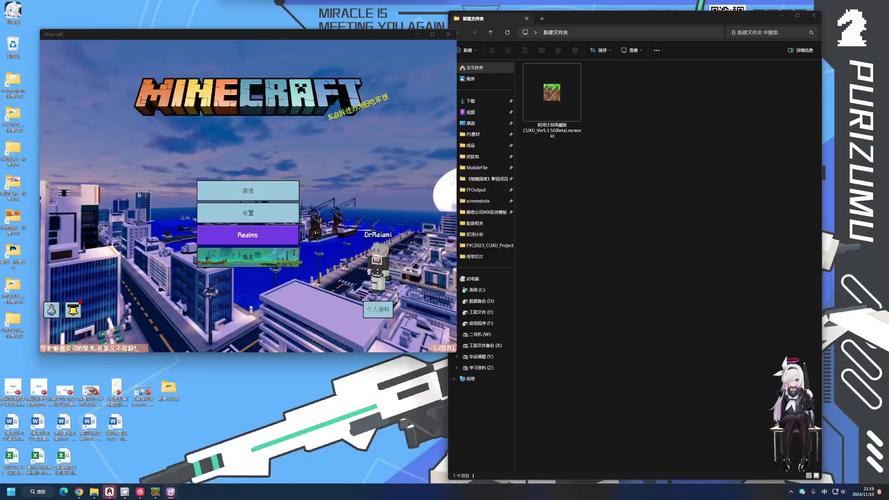The image size is (889, 500).
Task: Go up one folder level in Explorer
Action: point(490,33)
